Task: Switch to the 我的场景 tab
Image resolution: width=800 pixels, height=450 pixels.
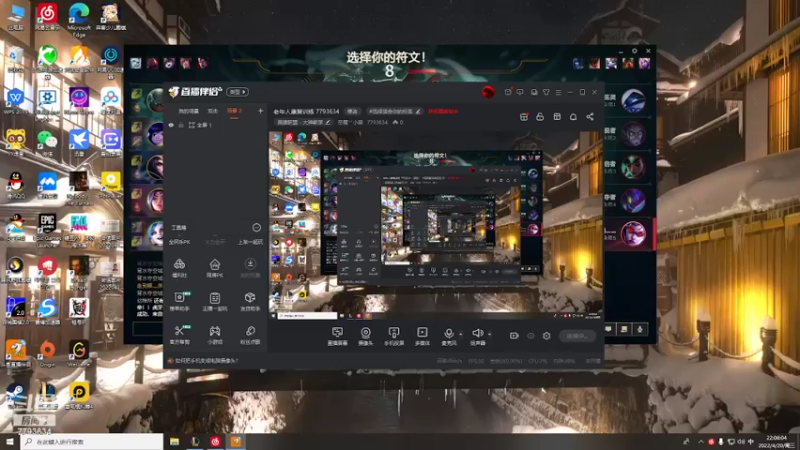Action: pyautogui.click(x=188, y=111)
